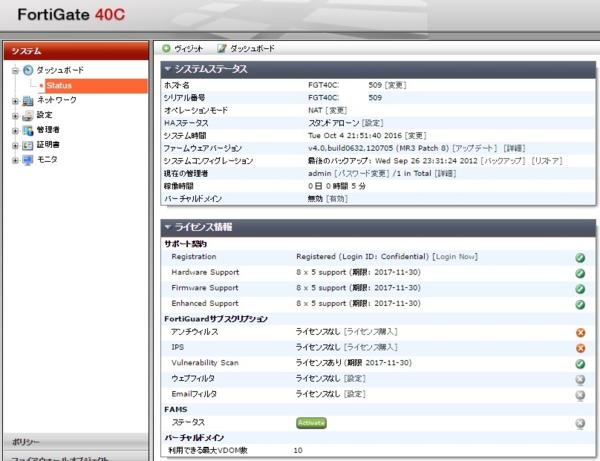
Task: Click [変更] link next to システム時間
Action: (x=416, y=135)
